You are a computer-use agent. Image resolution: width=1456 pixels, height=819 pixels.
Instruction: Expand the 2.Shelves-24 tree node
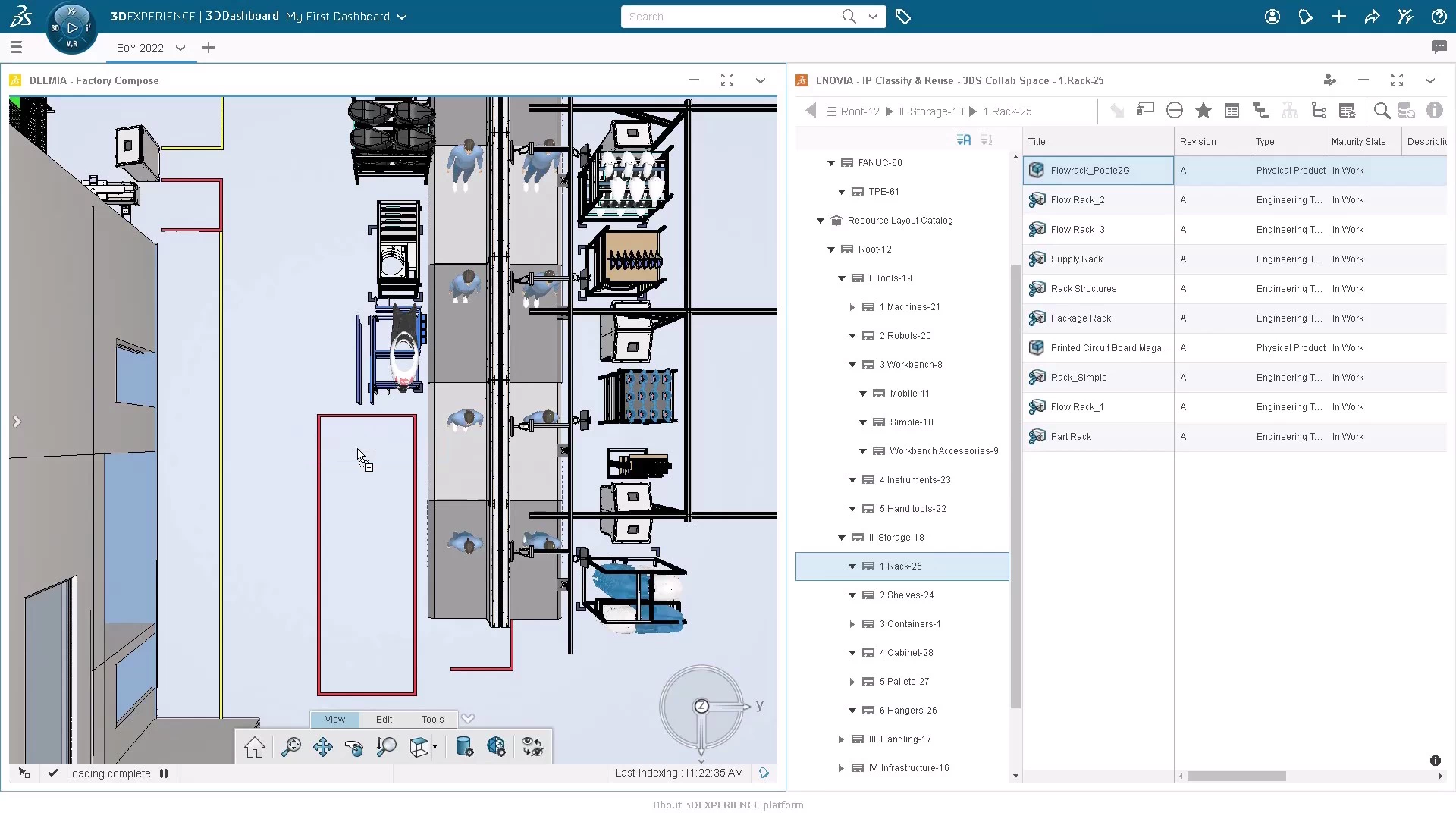(x=852, y=595)
